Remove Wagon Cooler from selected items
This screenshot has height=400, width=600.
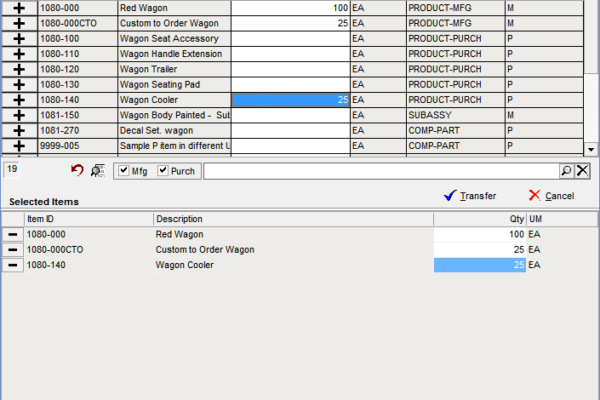click(x=13, y=265)
